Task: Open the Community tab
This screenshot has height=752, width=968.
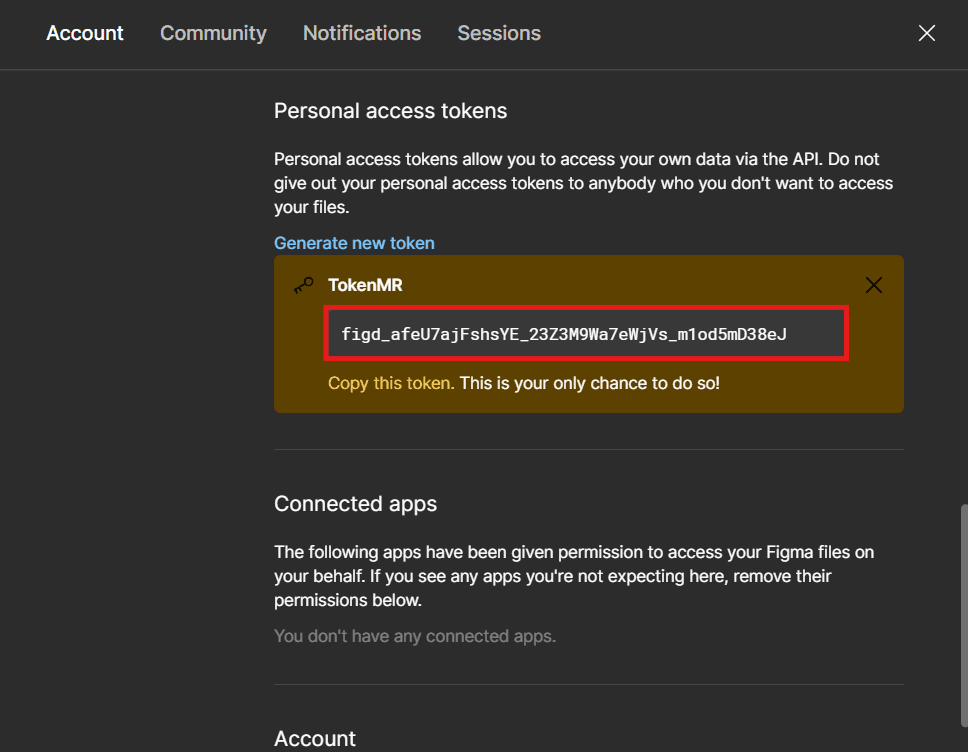Action: click(213, 33)
